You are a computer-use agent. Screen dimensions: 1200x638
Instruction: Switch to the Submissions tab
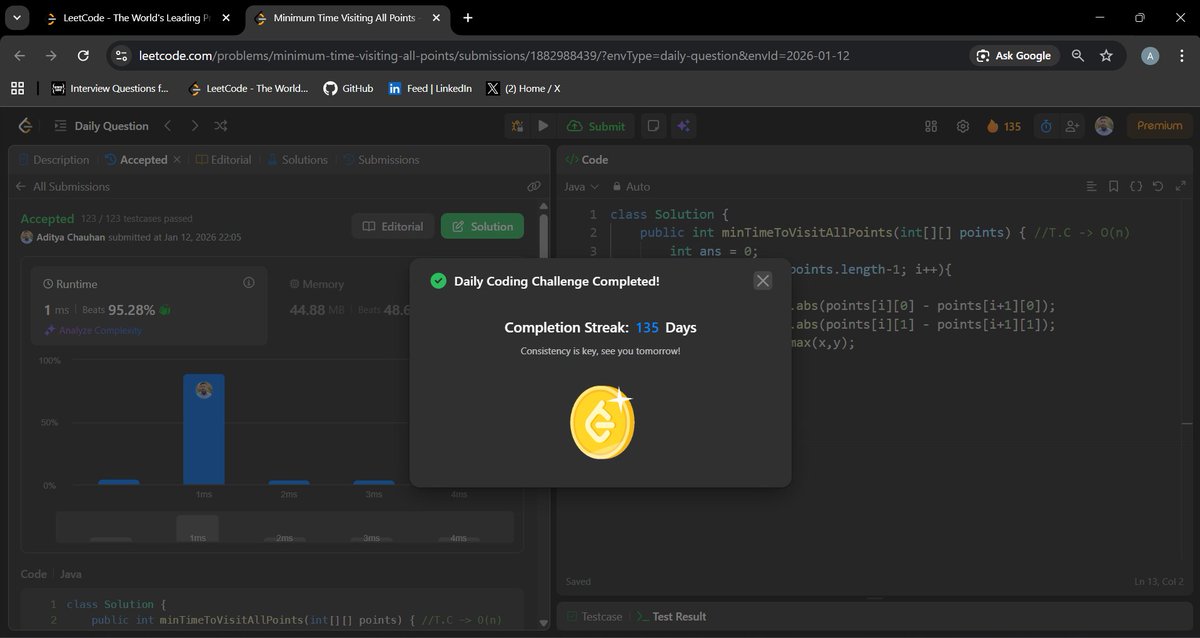tap(381, 160)
